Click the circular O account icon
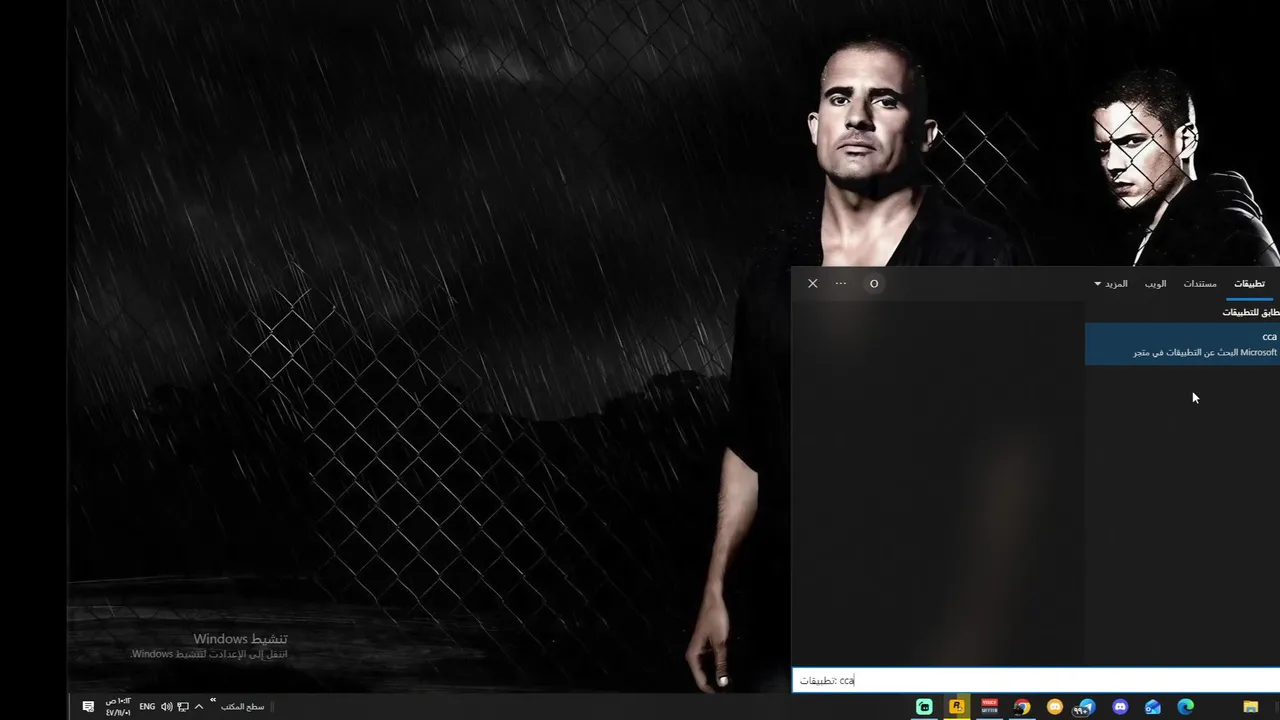Image resolution: width=1280 pixels, height=720 pixels. click(874, 284)
